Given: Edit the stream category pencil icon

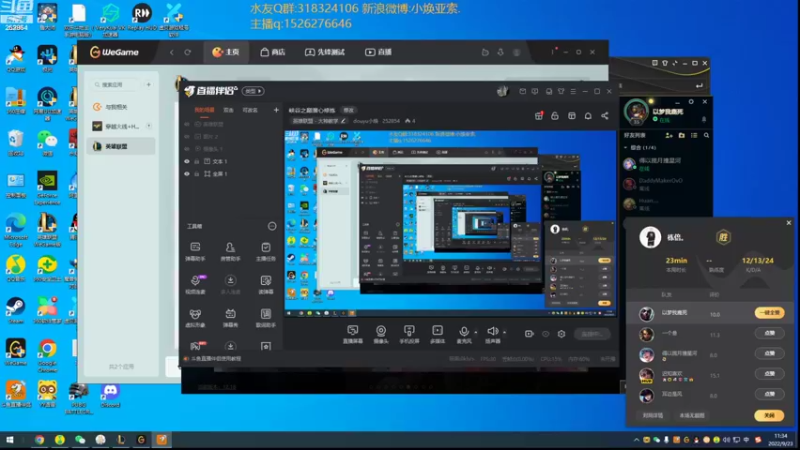Looking at the screenshot, I should [x=343, y=121].
